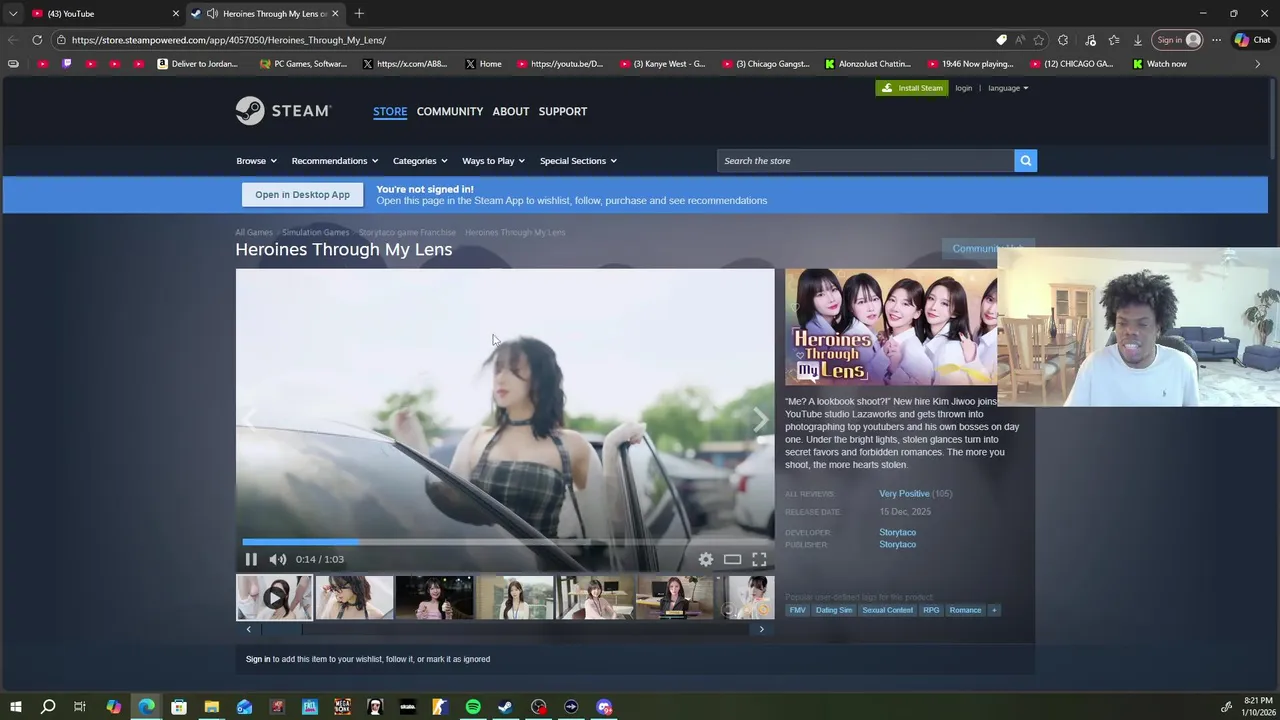Screen dimensions: 1280x720
Task: Select the second media thumbnail
Action: pos(354,597)
